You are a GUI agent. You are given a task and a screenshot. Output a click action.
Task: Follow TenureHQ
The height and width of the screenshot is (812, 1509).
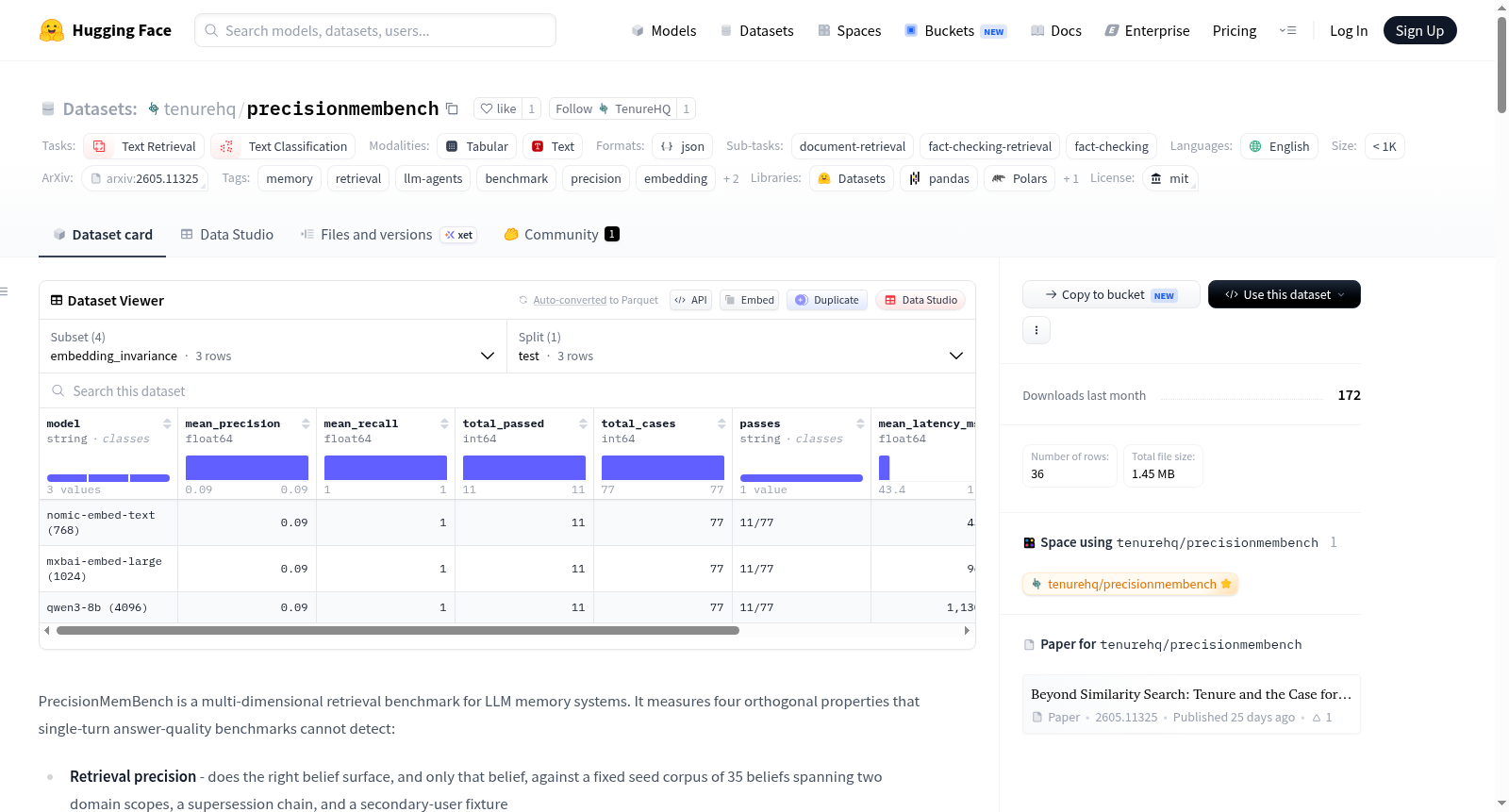613,108
